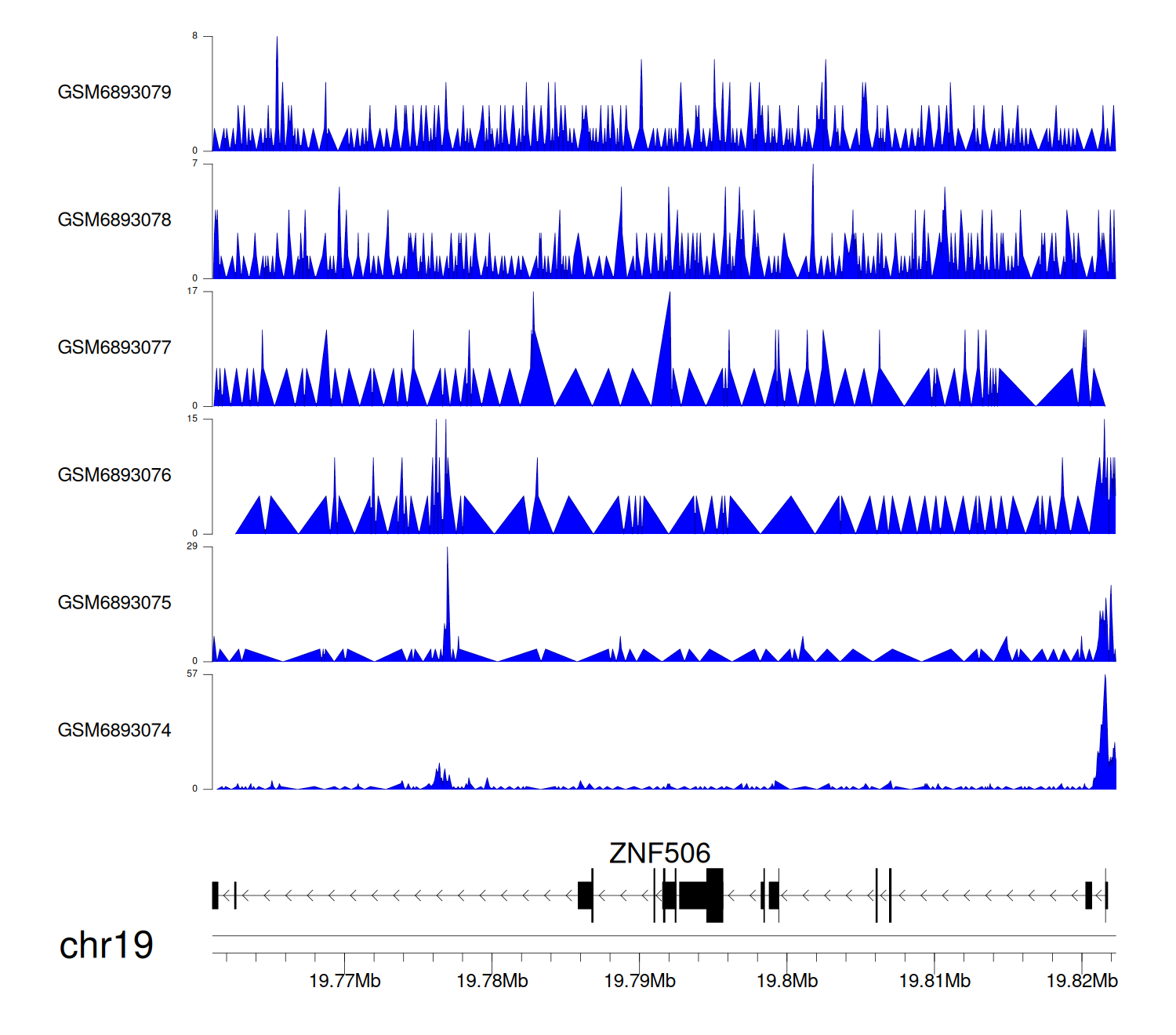Click the y-axis maximum 57 label
1176x1035 pixels.
pyautogui.click(x=192, y=674)
